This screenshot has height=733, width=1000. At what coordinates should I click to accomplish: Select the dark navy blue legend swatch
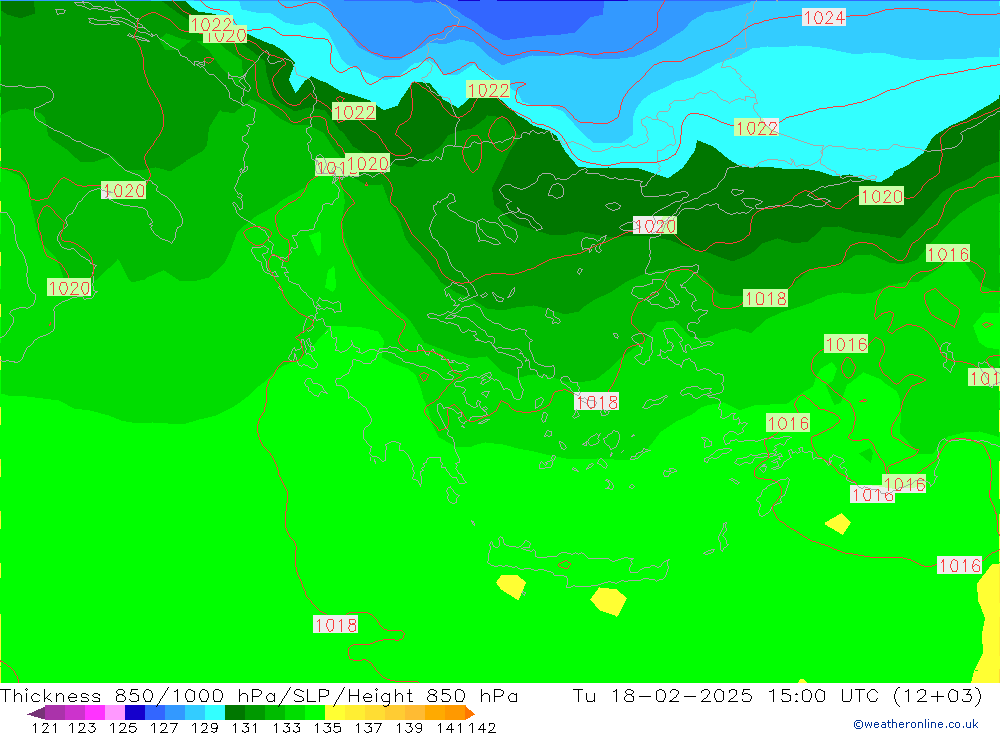(135, 713)
